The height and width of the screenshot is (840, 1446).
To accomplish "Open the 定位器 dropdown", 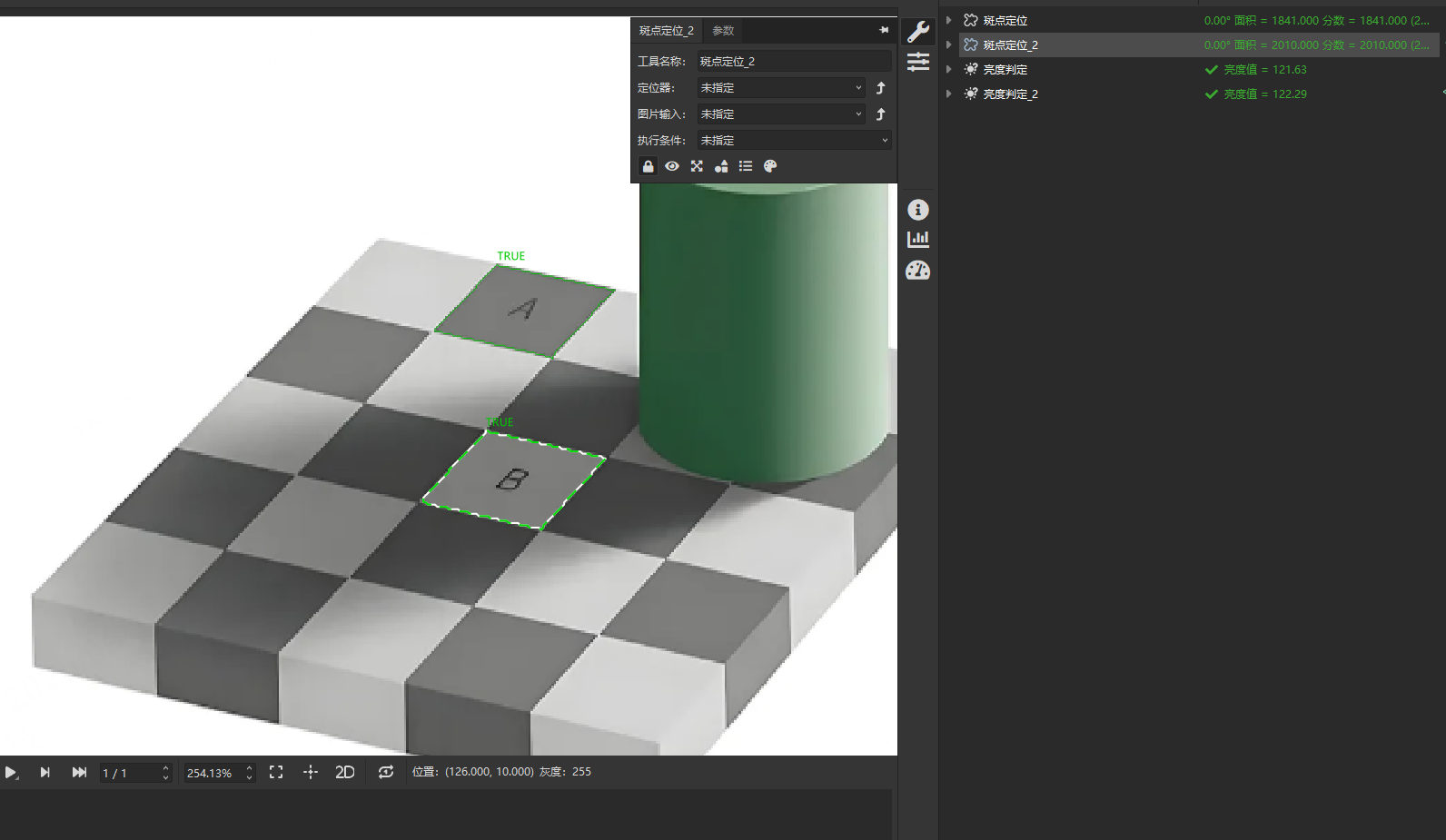I will coord(781,88).
